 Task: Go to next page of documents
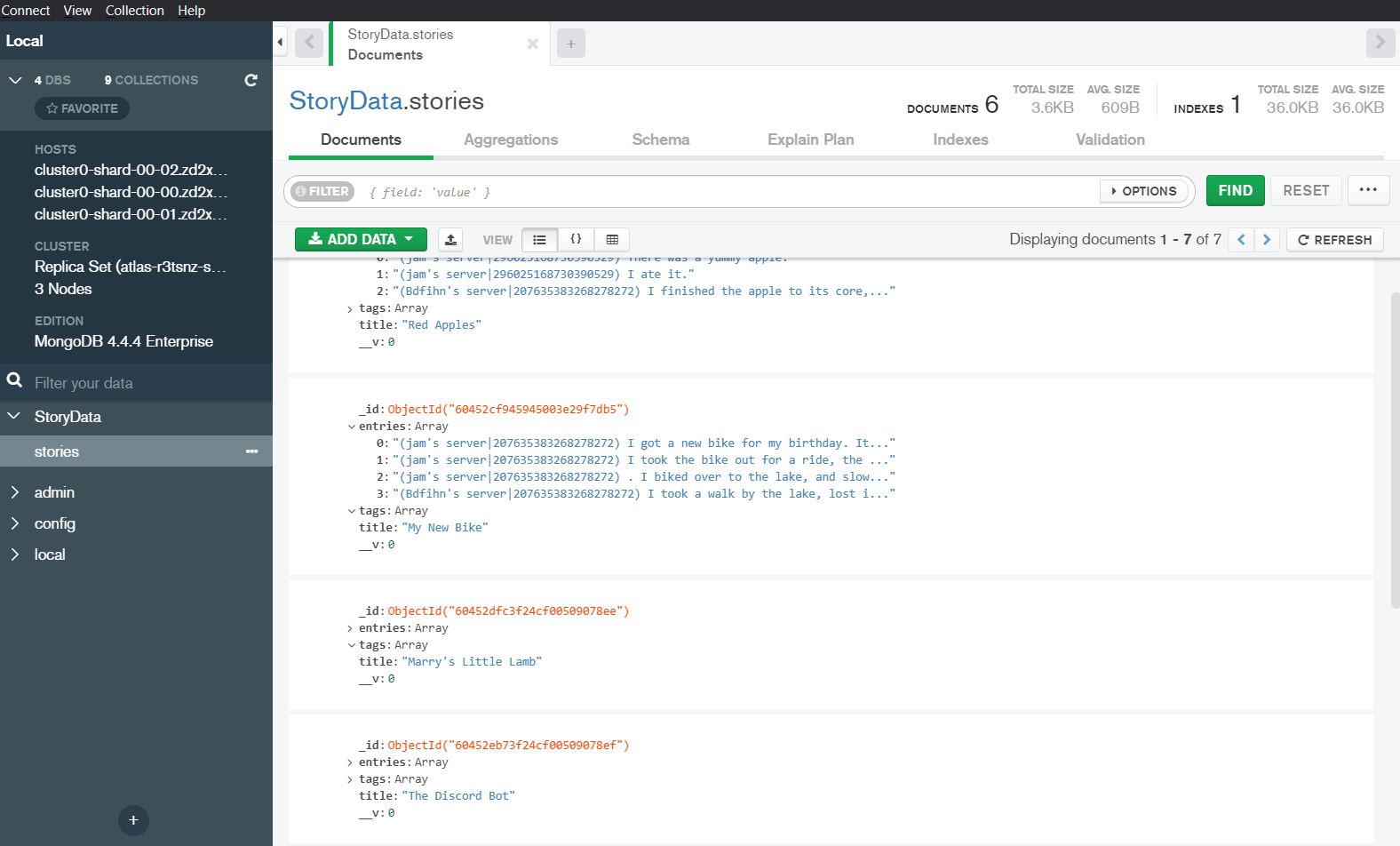pos(1267,240)
